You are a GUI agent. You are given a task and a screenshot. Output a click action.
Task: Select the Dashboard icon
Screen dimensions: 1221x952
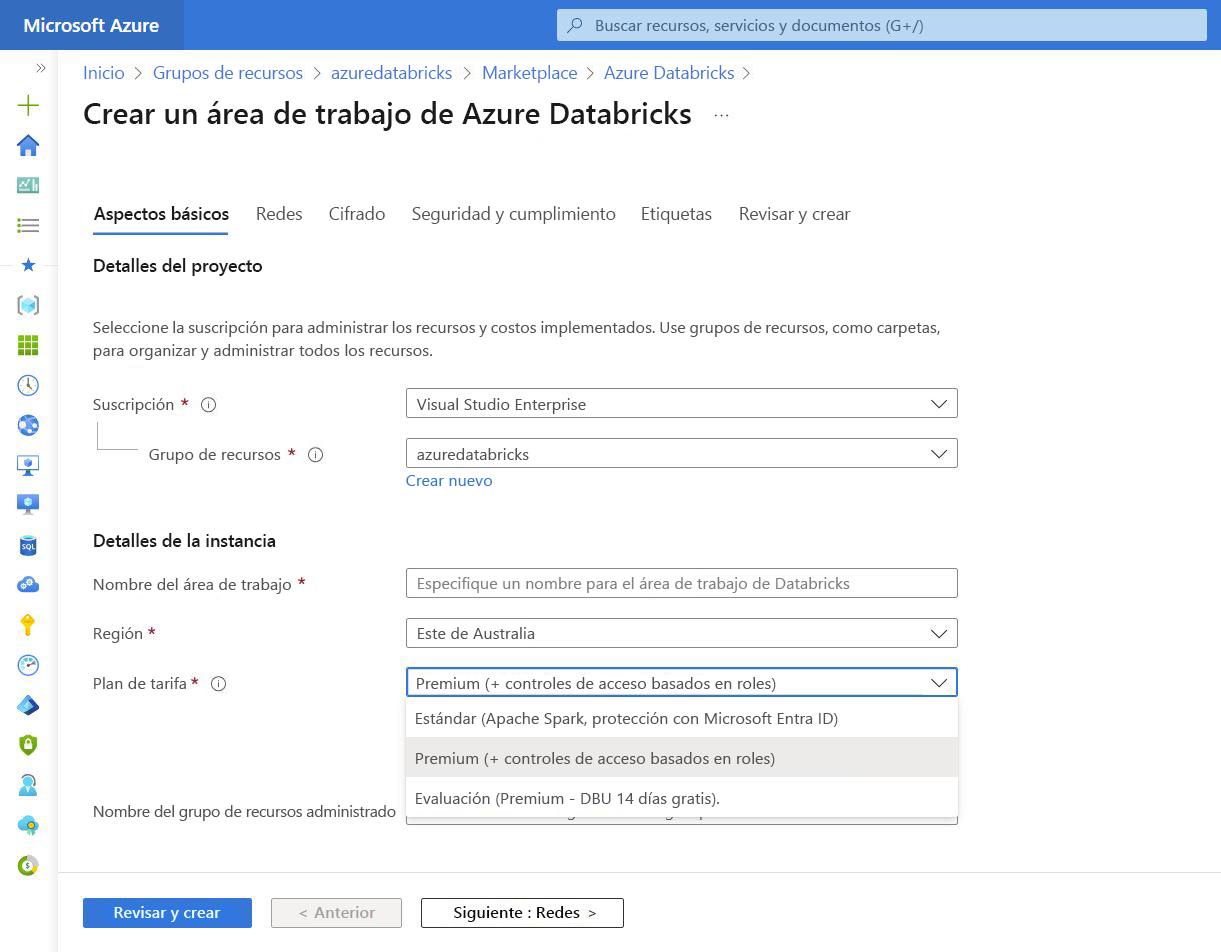(29, 185)
